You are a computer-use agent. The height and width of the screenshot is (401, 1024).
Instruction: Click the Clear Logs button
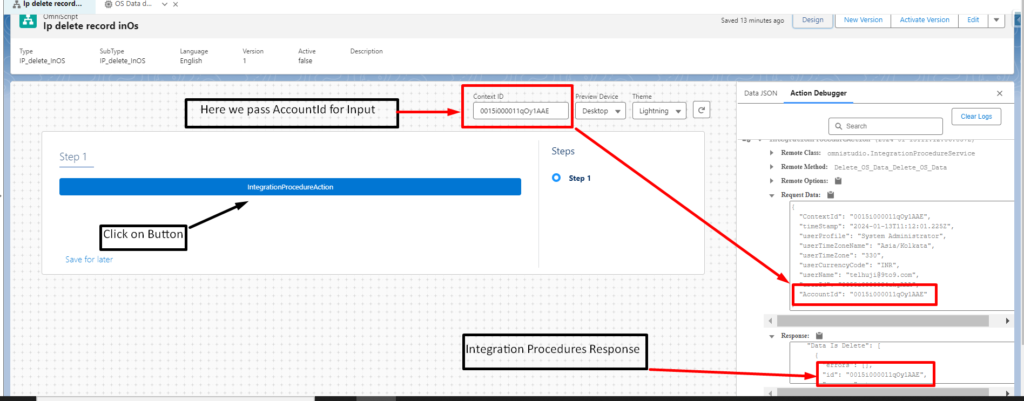[976, 116]
